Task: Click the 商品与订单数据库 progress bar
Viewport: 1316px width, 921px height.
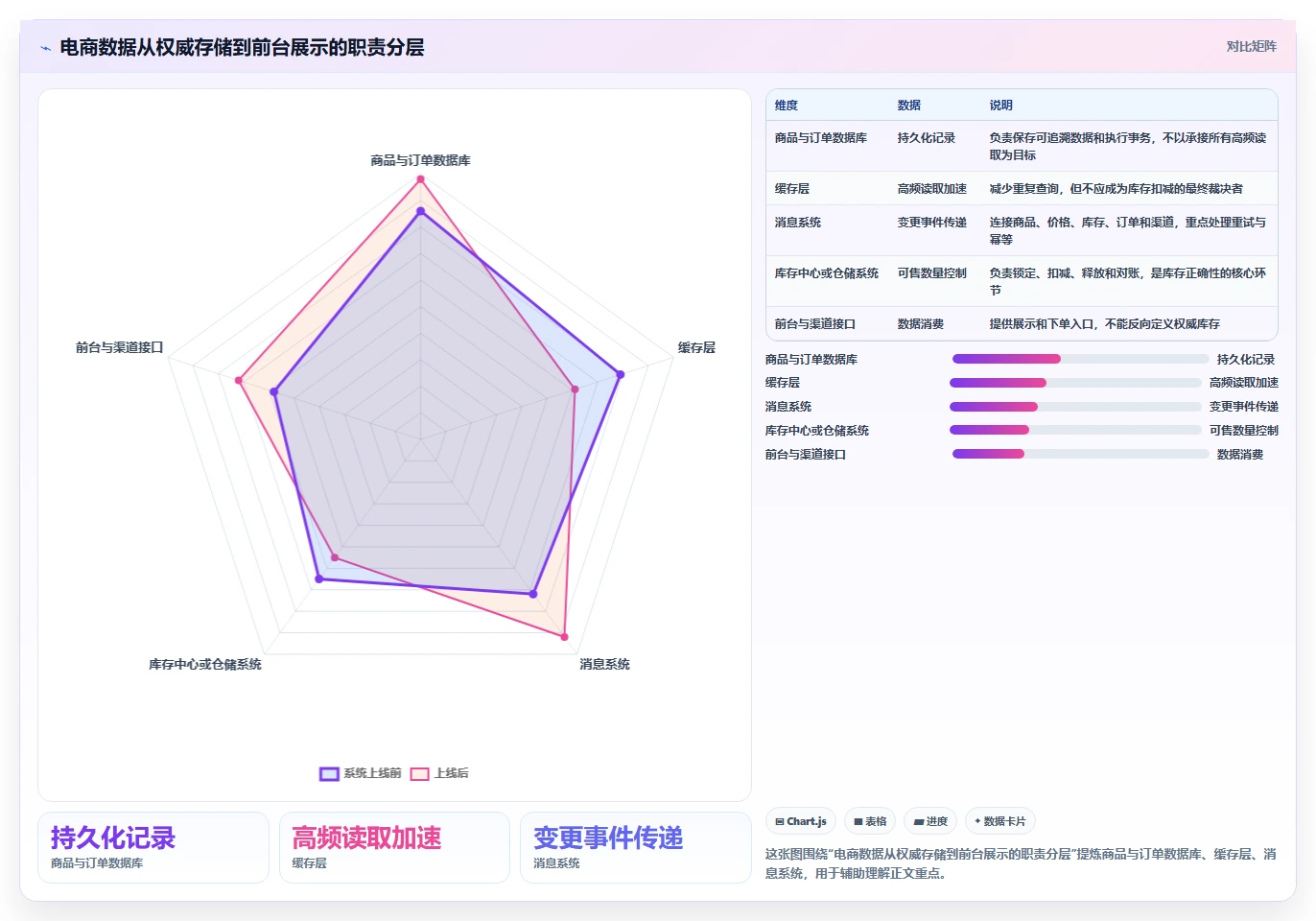Action: pos(1080,359)
